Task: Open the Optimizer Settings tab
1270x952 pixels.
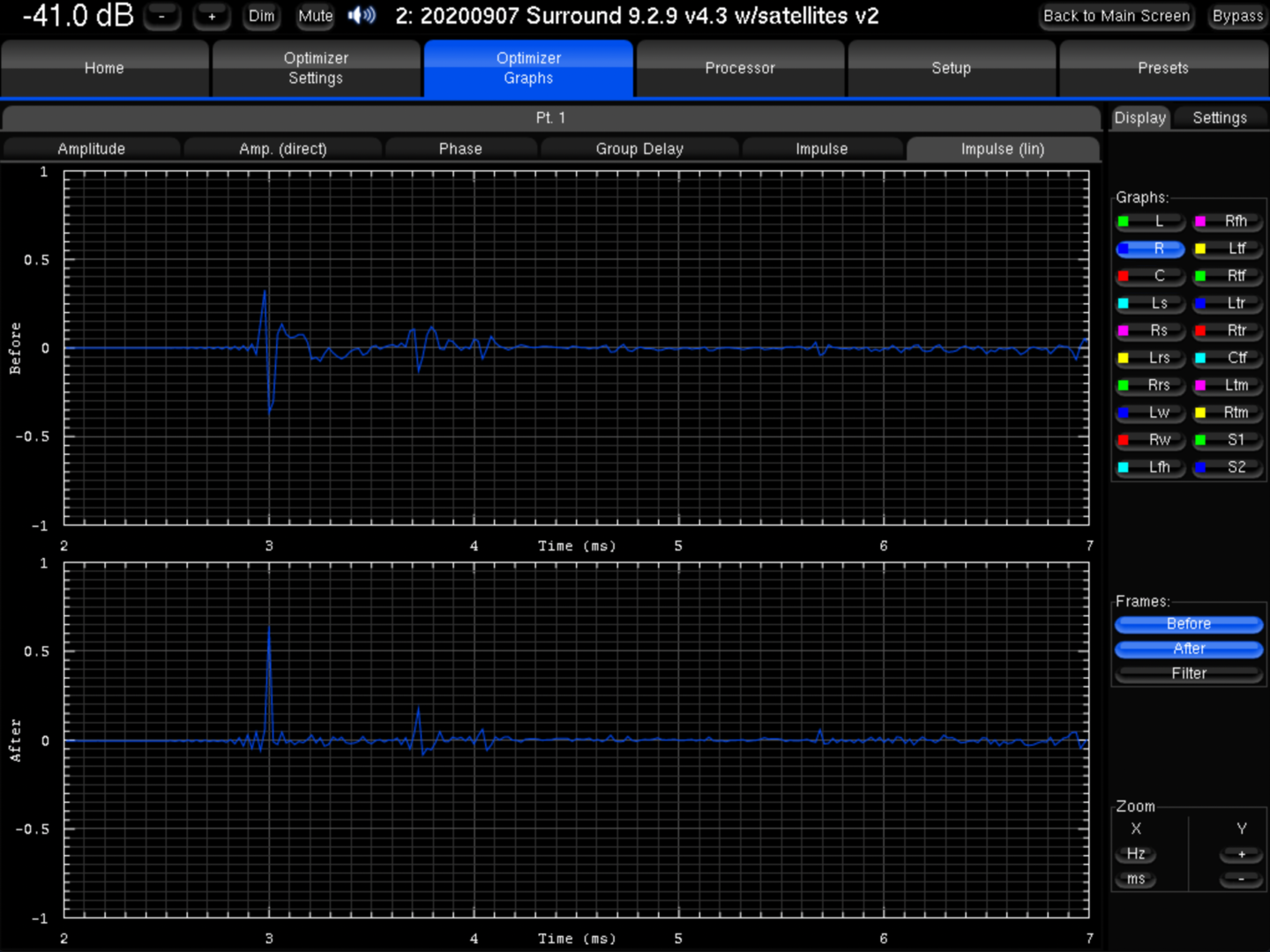Action: coord(316,68)
